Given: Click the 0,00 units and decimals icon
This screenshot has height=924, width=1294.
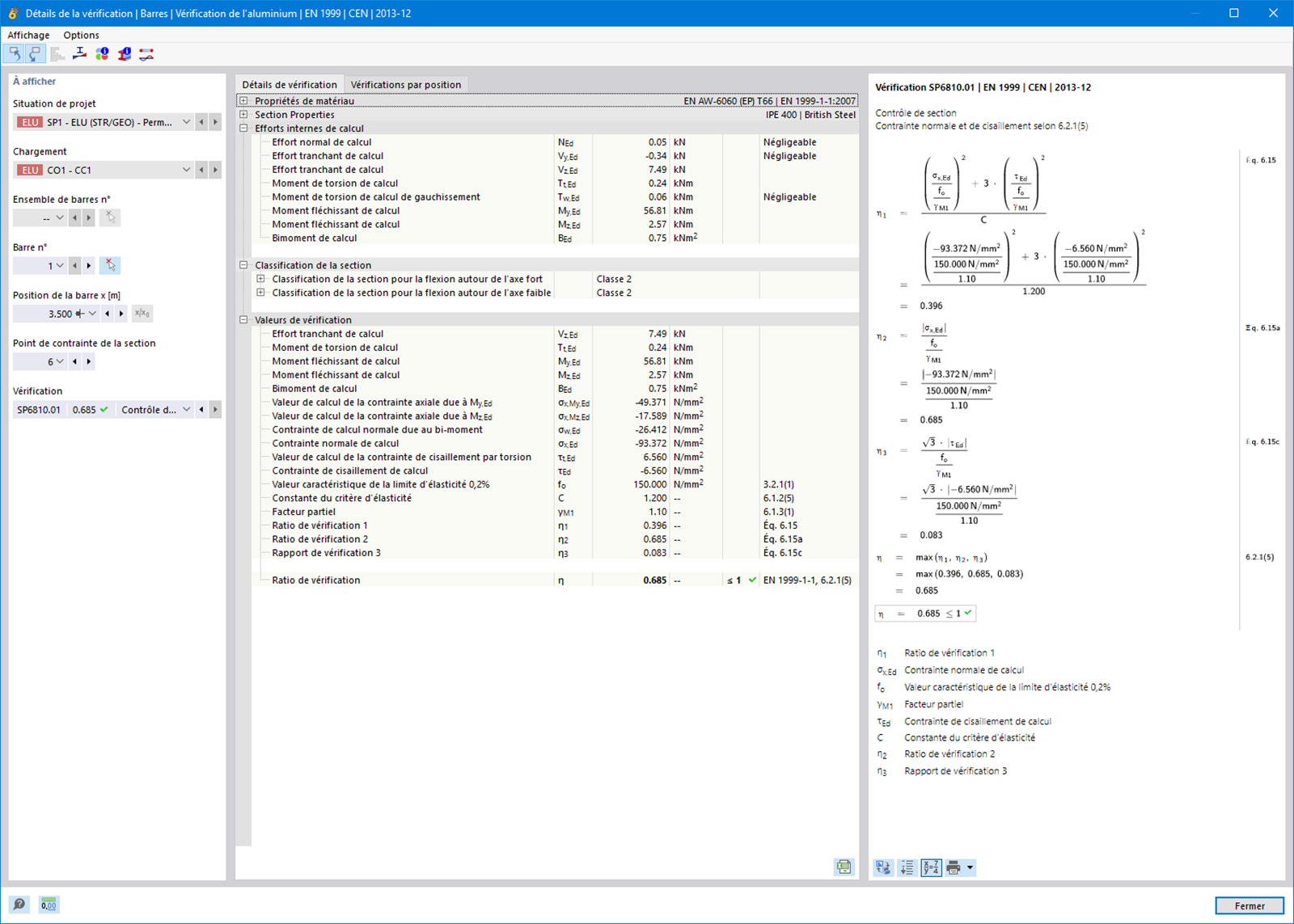Looking at the screenshot, I should point(49,904).
